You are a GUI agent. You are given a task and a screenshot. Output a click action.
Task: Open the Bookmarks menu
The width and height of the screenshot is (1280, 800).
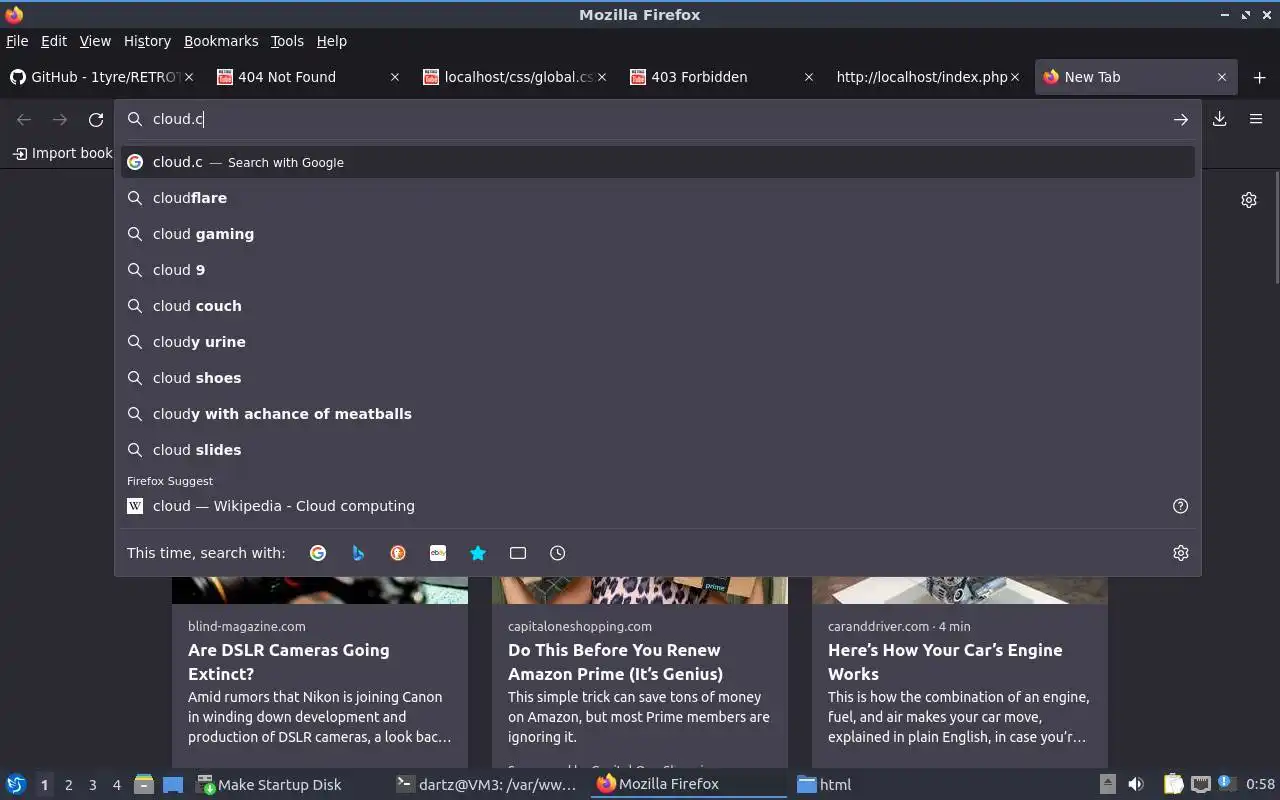tap(221, 41)
